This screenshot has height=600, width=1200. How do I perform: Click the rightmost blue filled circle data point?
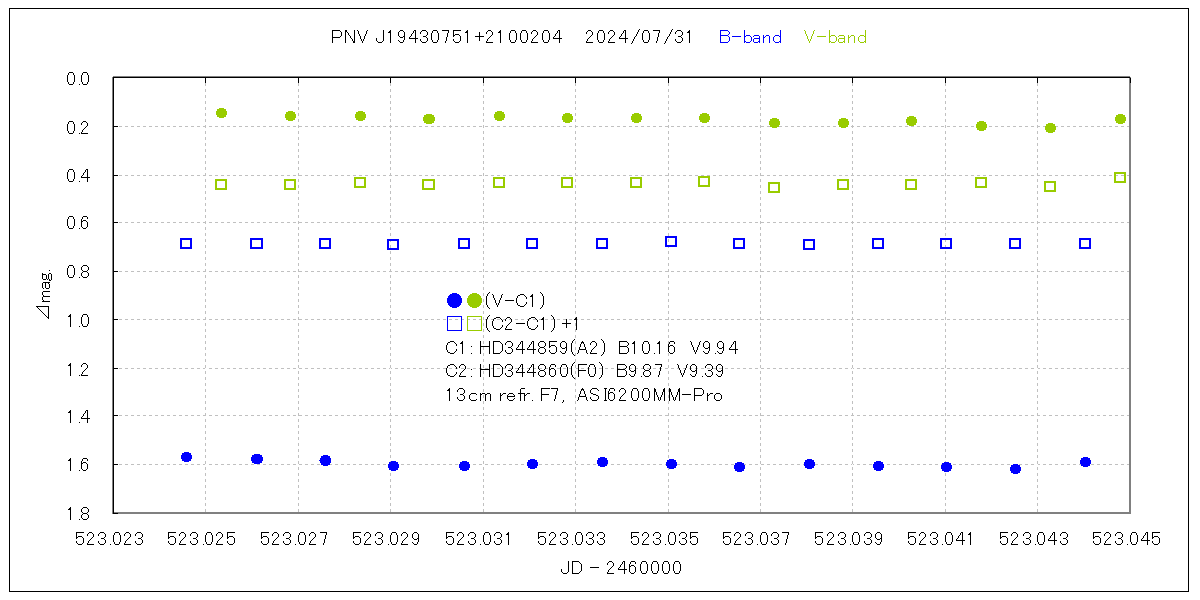pos(1085,462)
